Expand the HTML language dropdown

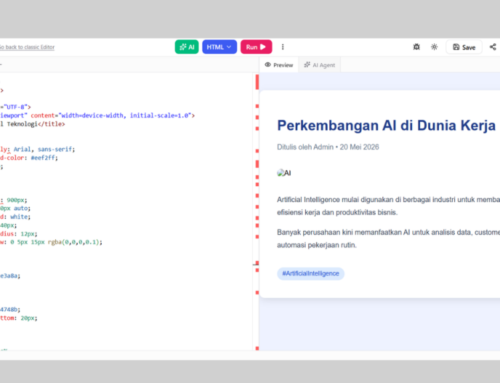pyautogui.click(x=219, y=47)
